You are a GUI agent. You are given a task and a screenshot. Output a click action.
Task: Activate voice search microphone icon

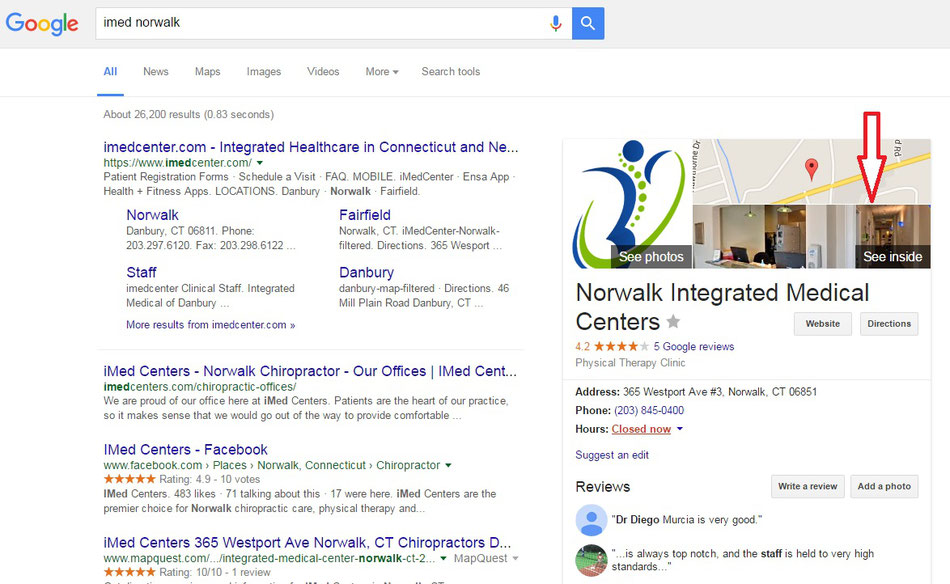(555, 24)
